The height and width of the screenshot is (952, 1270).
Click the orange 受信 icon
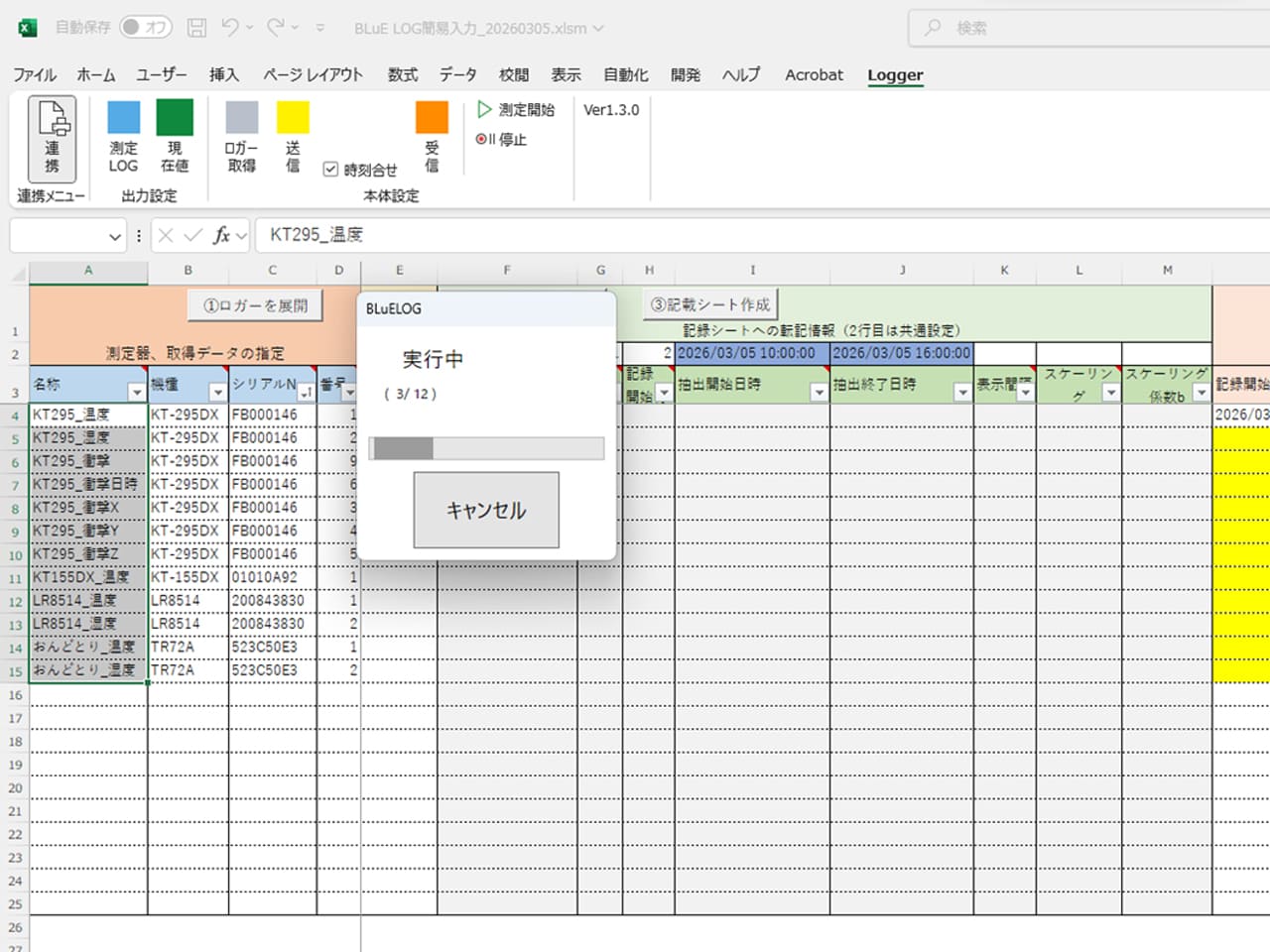pyautogui.click(x=432, y=118)
